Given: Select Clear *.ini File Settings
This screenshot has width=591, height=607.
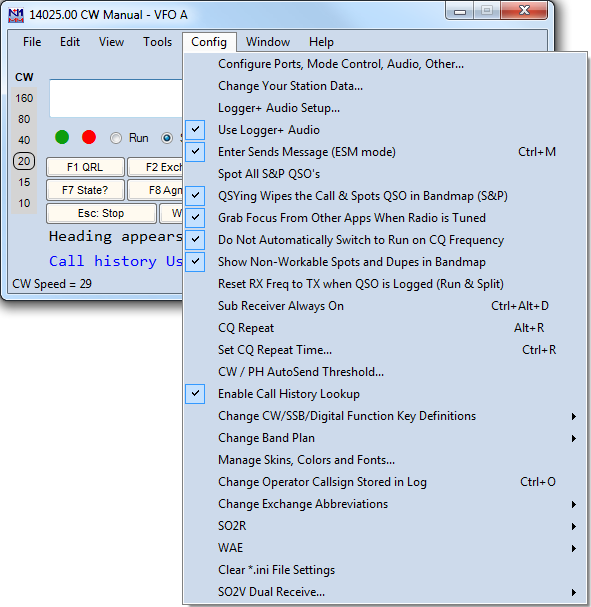Looking at the screenshot, I should coord(385,570).
